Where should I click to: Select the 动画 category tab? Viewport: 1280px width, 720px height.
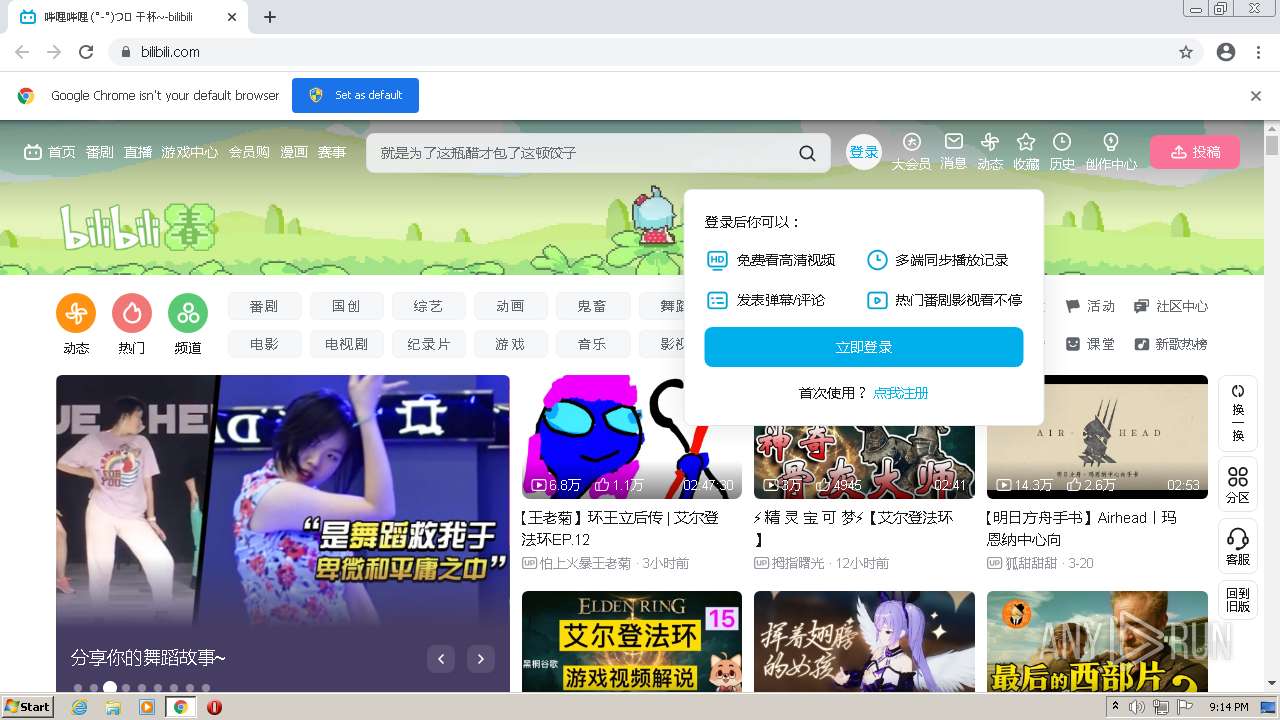[x=510, y=306]
